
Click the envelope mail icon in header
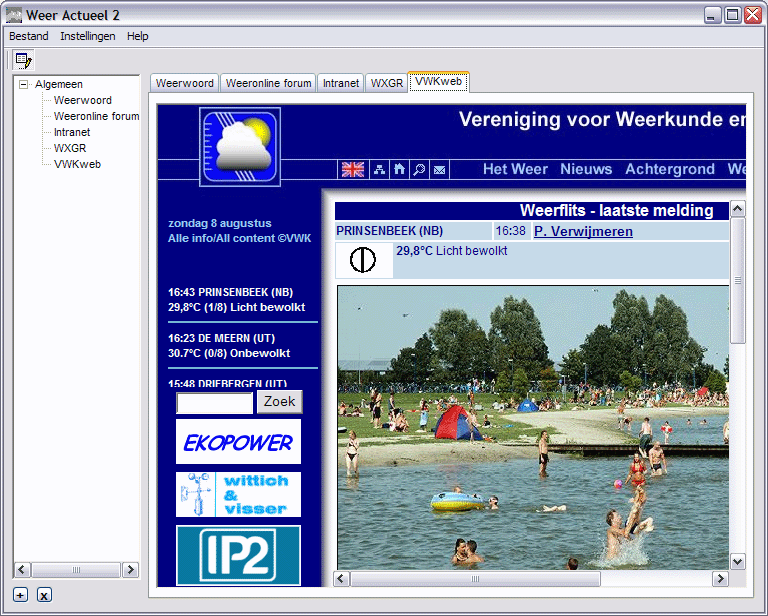pos(439,169)
